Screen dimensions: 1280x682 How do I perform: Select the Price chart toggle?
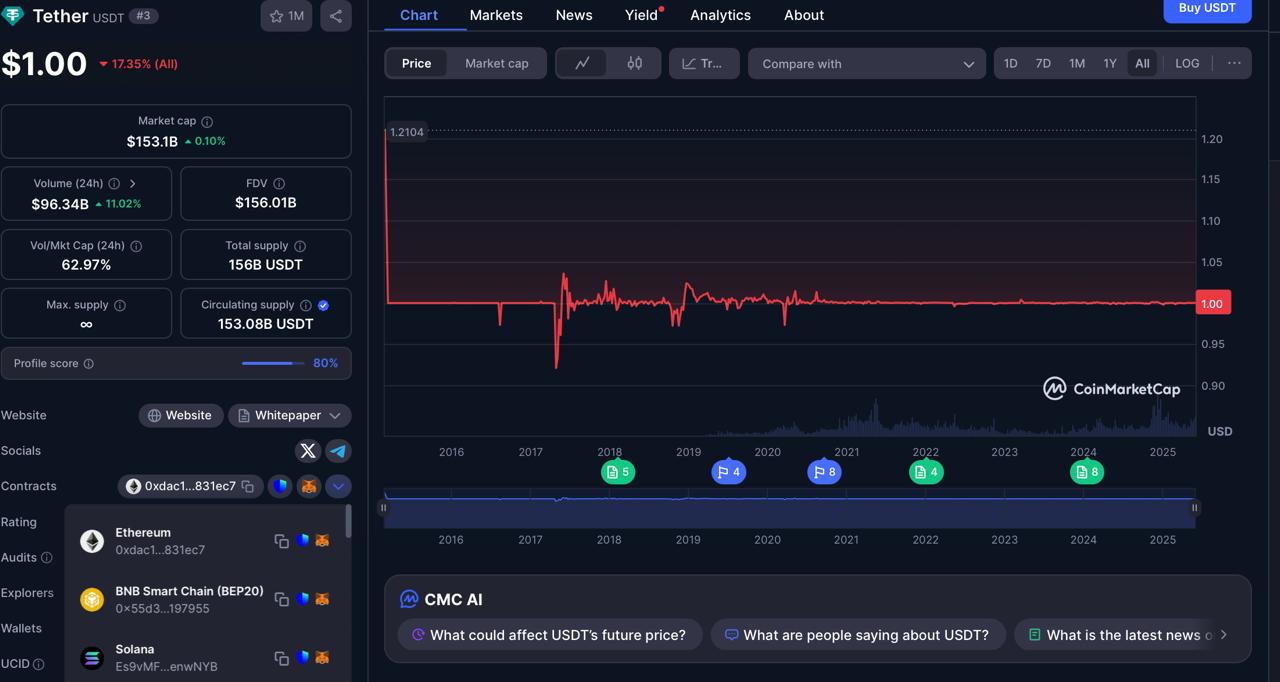pyautogui.click(x=417, y=63)
